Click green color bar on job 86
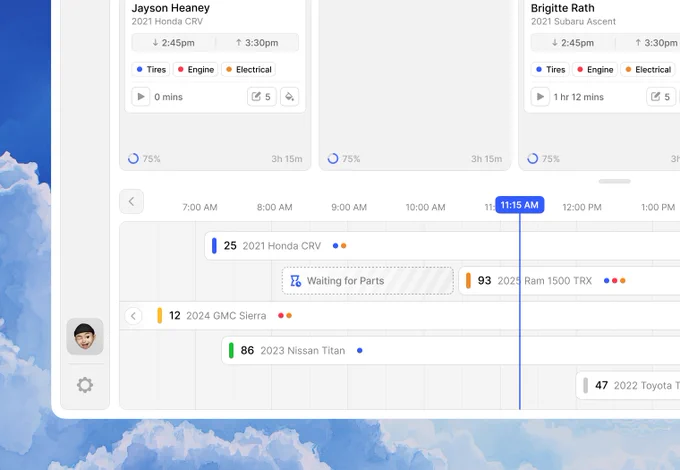 pyautogui.click(x=231, y=350)
